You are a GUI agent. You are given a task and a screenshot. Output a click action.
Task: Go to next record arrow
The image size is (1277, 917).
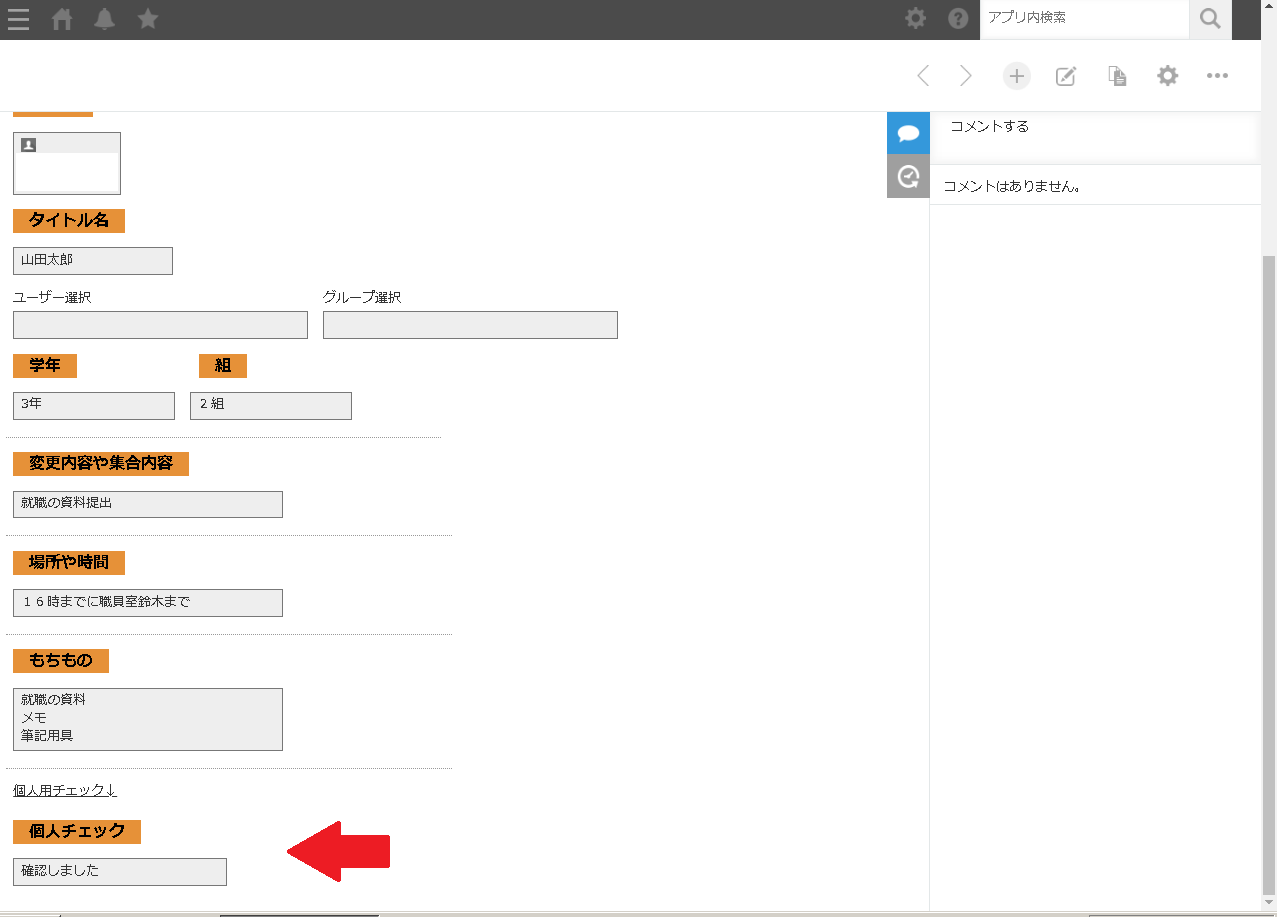point(966,76)
